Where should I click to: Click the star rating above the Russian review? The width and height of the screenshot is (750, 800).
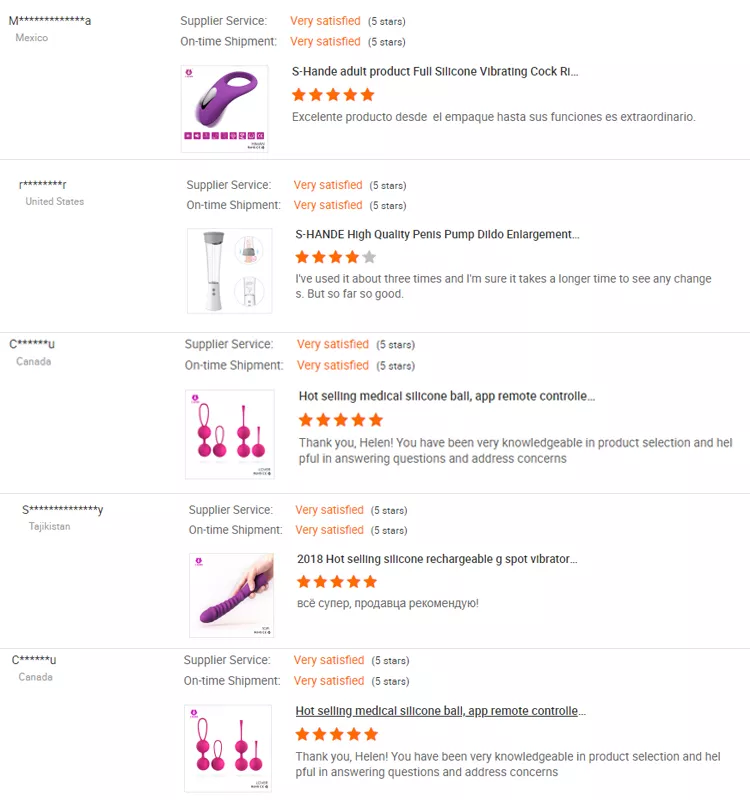[x=337, y=581]
